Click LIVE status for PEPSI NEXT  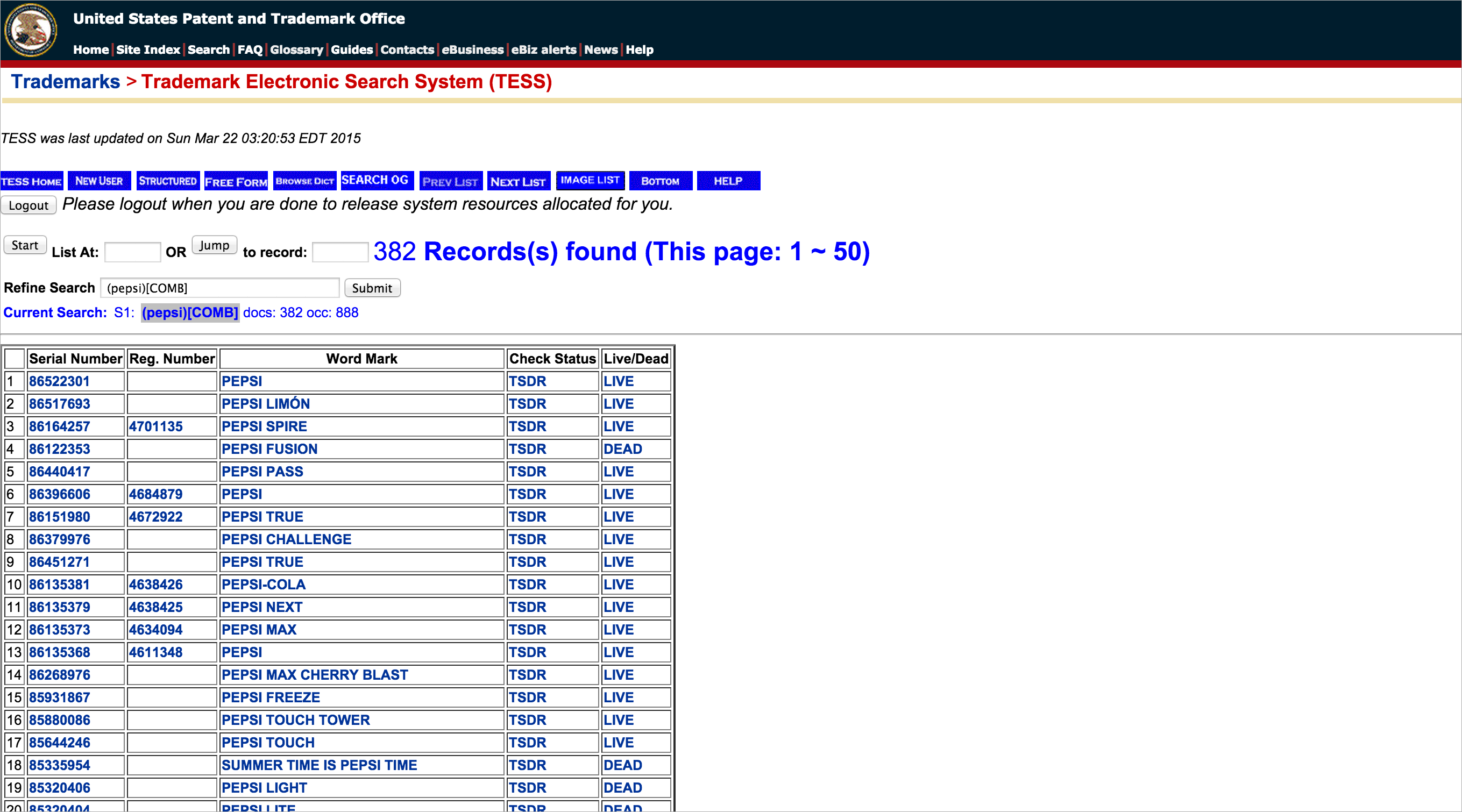pos(619,607)
